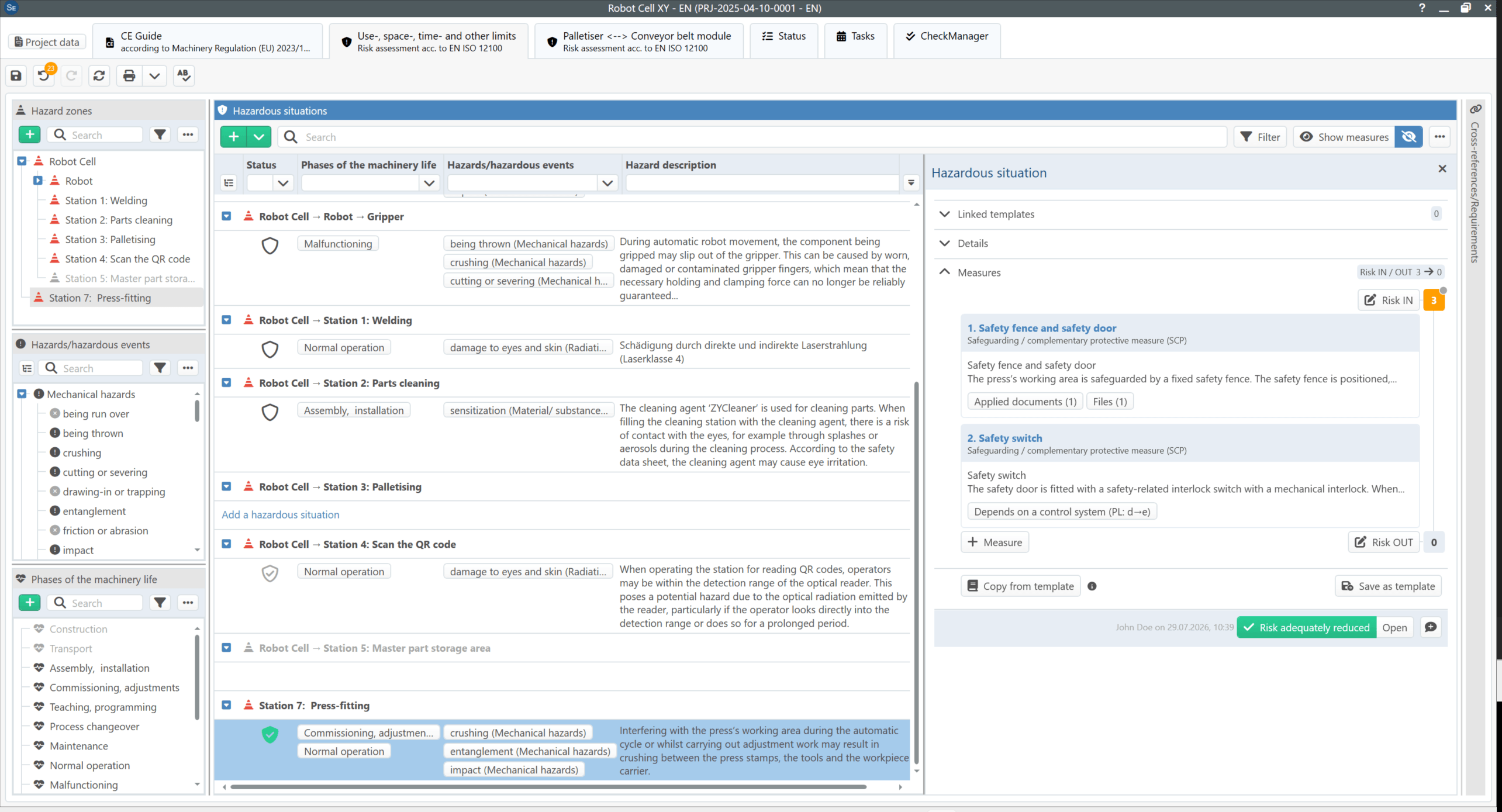Image resolution: width=1502 pixels, height=812 pixels.
Task: Click the table grouping icon below Status
Action: pos(229,183)
